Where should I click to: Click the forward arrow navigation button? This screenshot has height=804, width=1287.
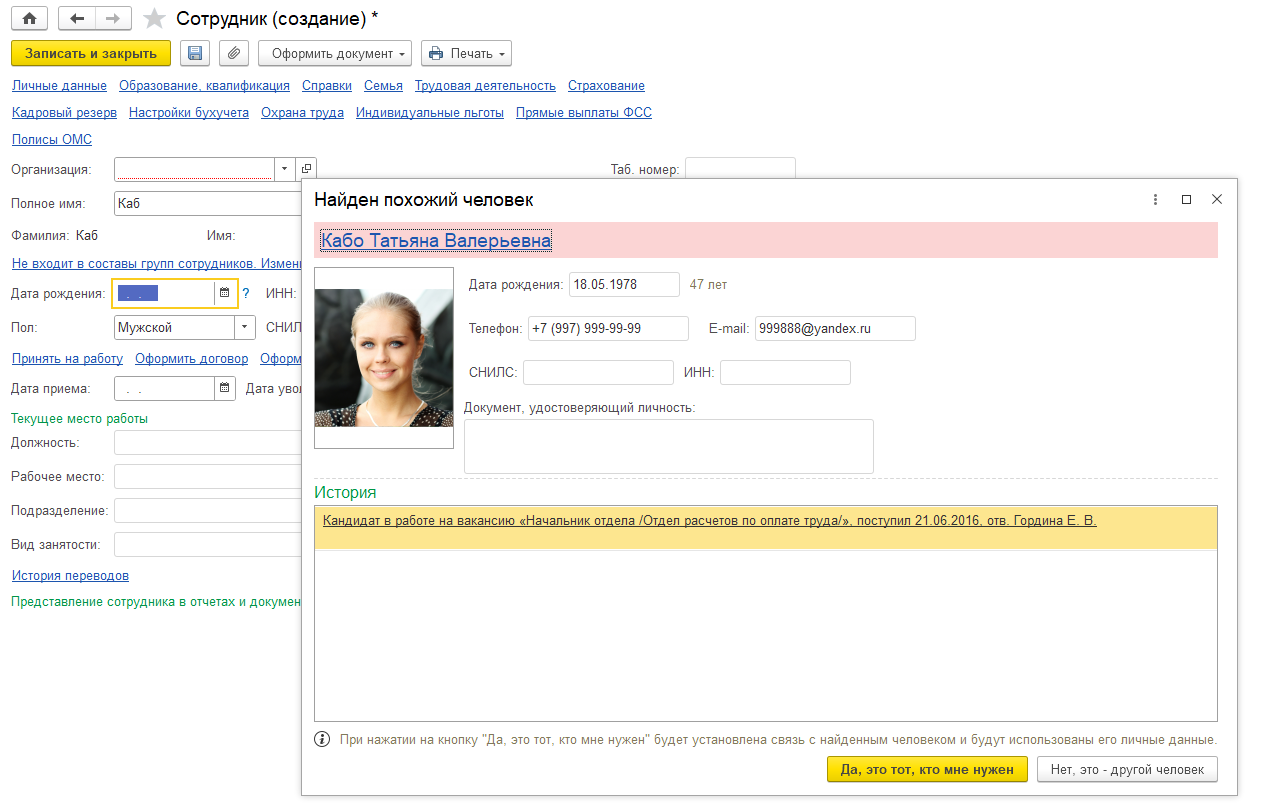point(113,19)
